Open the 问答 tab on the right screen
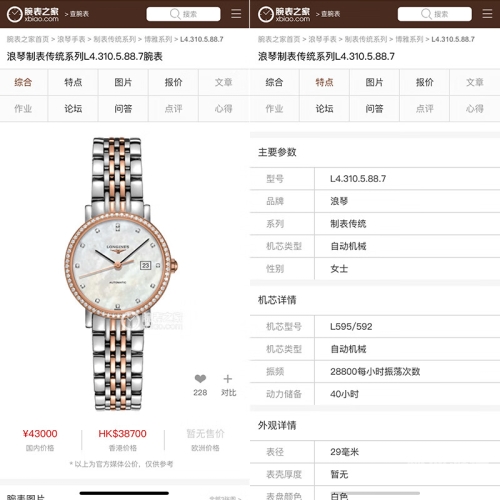 (374, 108)
